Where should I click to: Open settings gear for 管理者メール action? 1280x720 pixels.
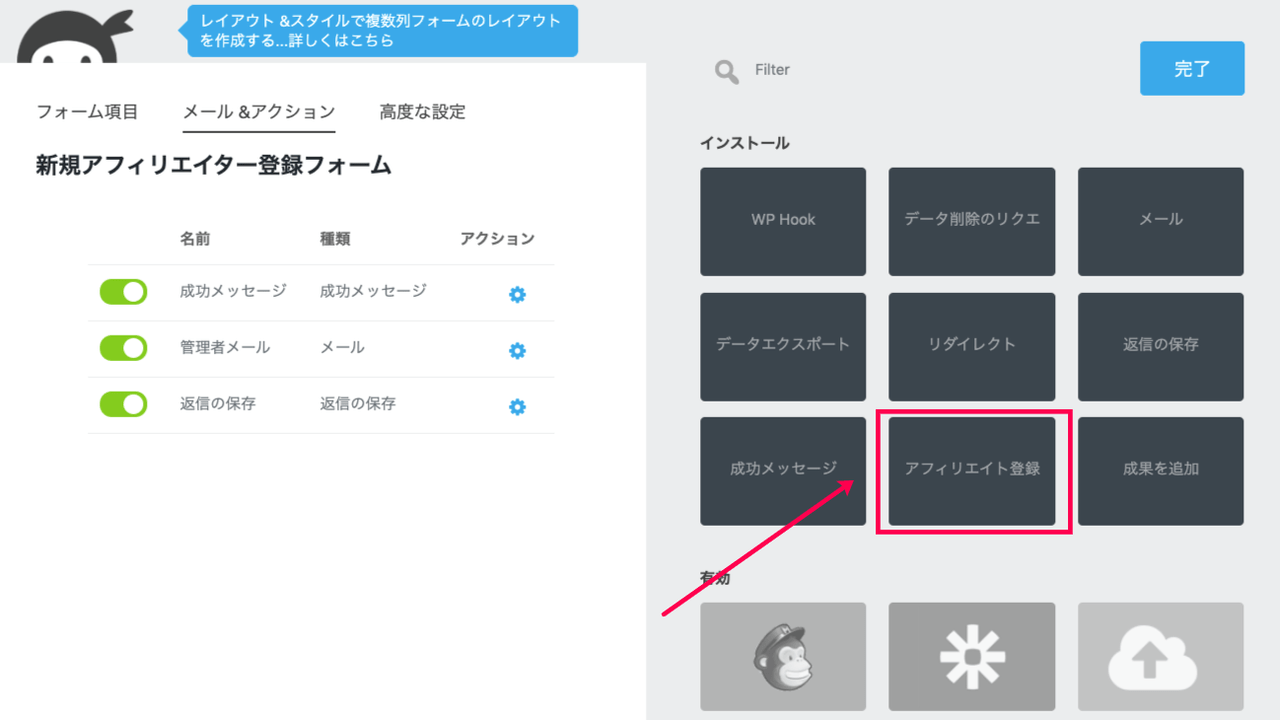tap(517, 350)
